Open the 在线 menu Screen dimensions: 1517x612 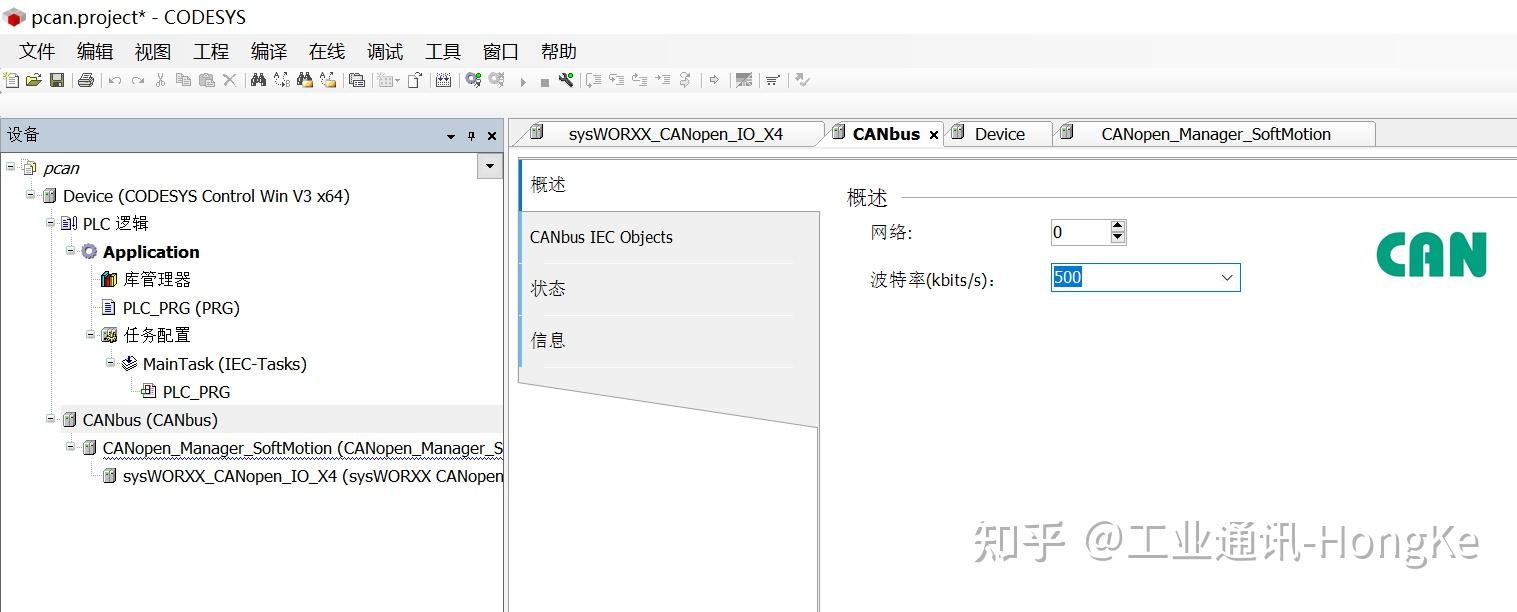tap(325, 51)
